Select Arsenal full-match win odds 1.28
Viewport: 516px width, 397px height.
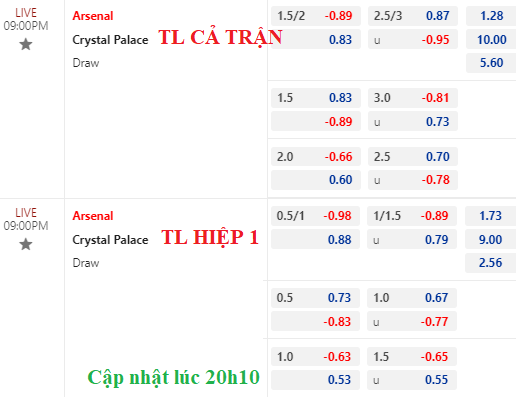pyautogui.click(x=491, y=16)
